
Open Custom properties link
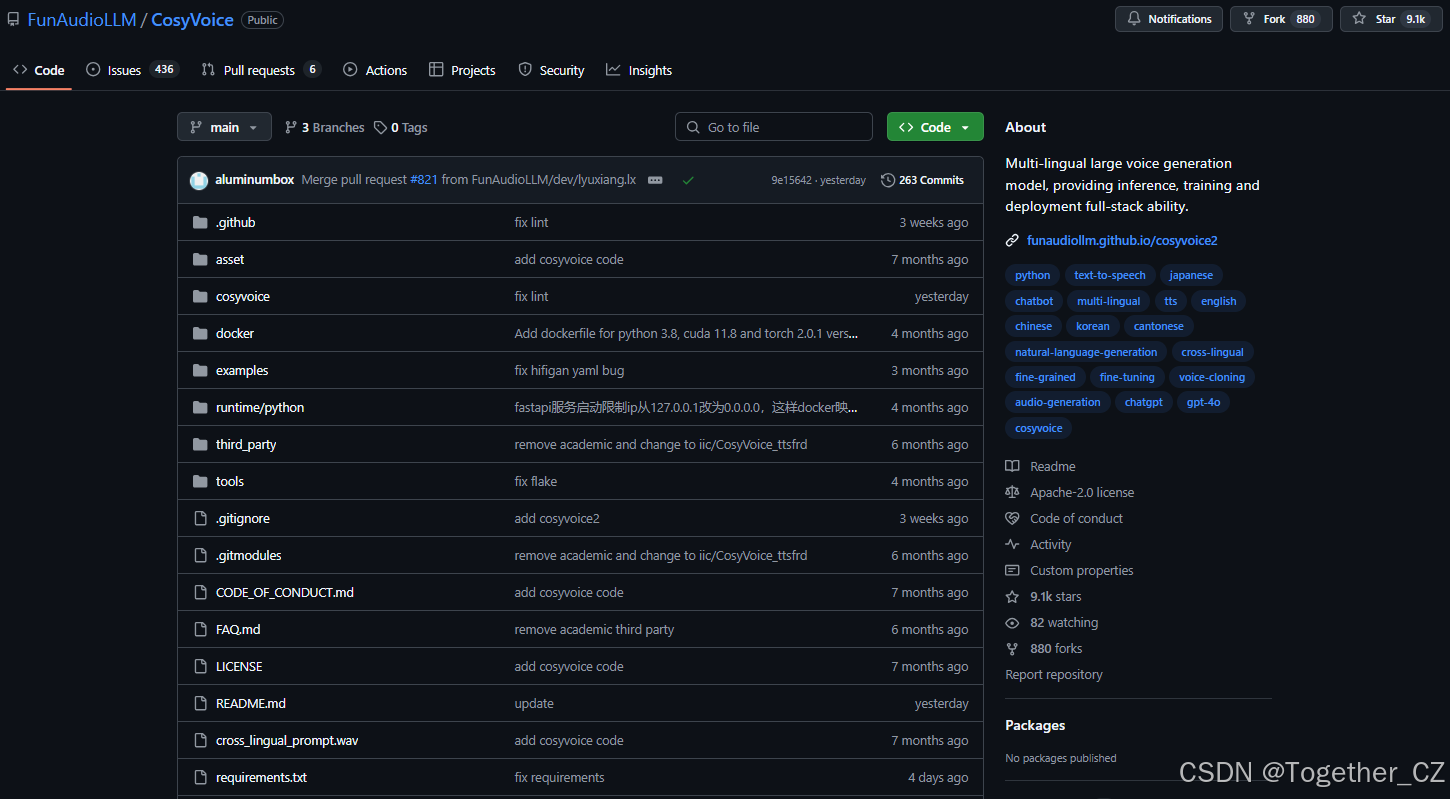click(1082, 570)
